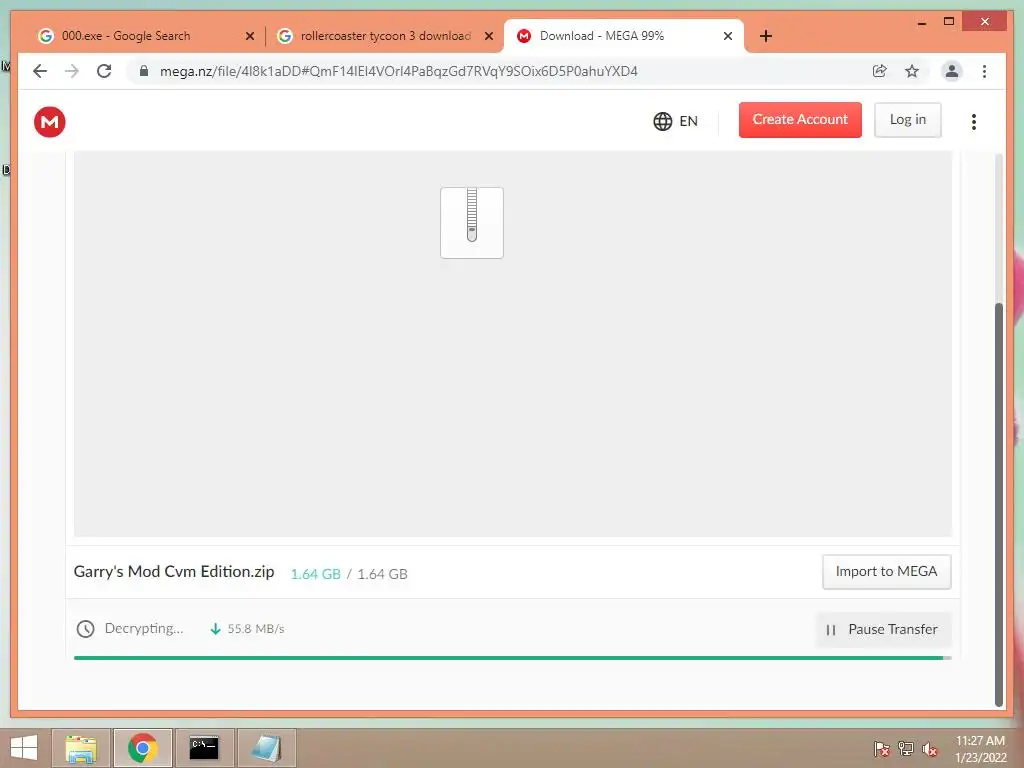The width and height of the screenshot is (1024, 768).
Task: Open the Command Prompt taskbar icon
Action: (x=204, y=748)
